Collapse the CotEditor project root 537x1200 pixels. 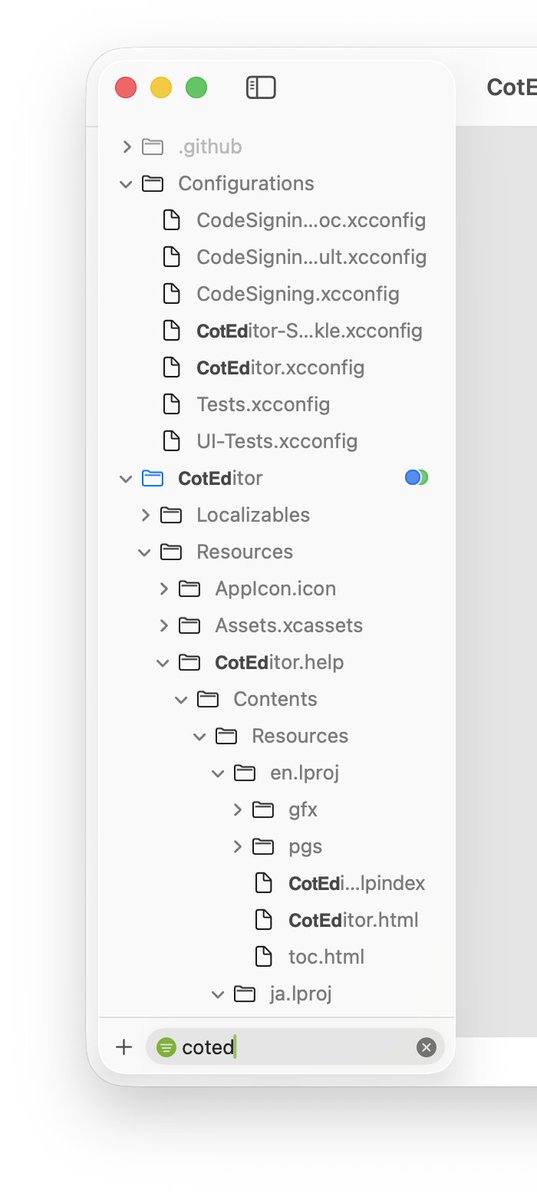126,479
